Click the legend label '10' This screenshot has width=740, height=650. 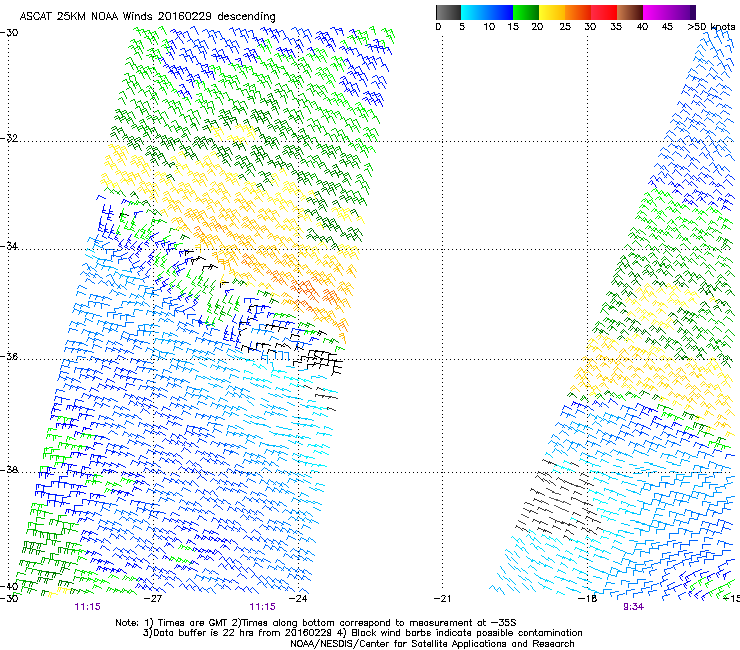(x=489, y=27)
